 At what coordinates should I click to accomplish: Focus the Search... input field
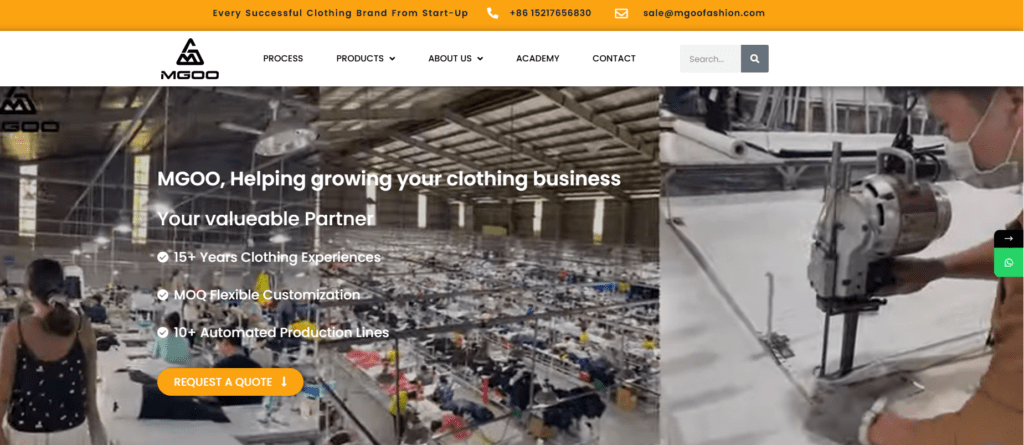pos(711,59)
